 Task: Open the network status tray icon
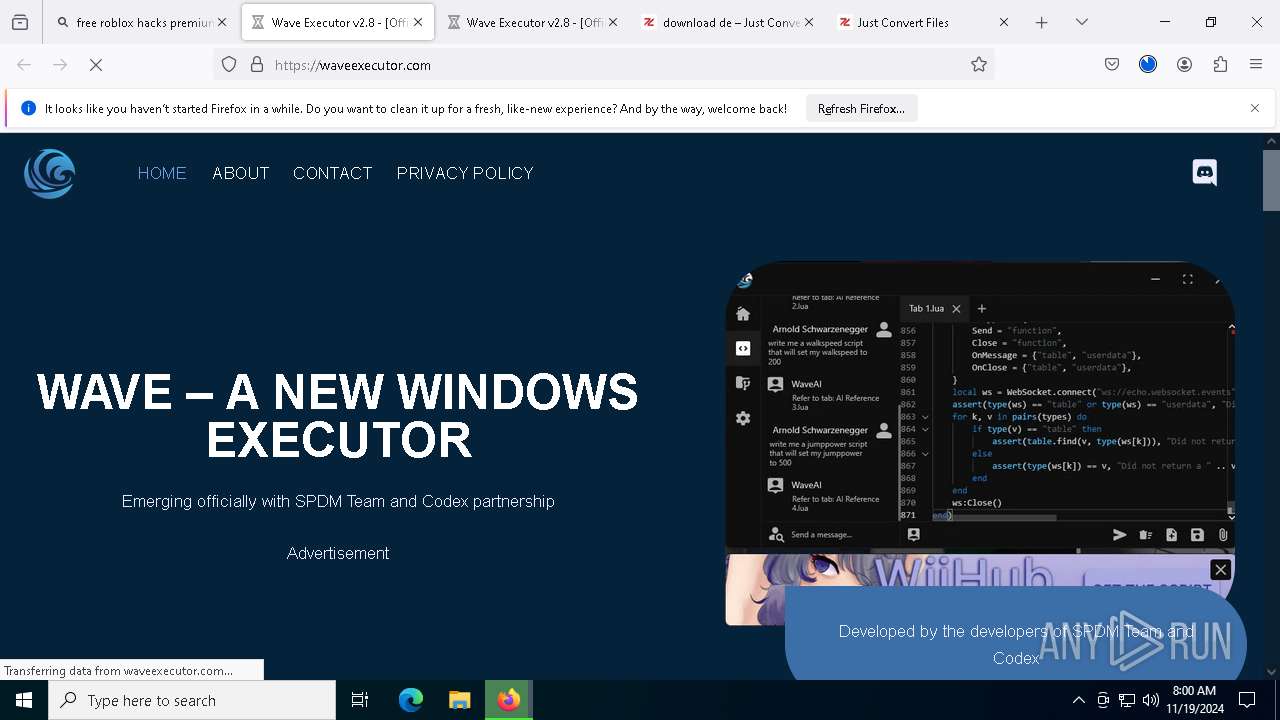click(x=1127, y=700)
